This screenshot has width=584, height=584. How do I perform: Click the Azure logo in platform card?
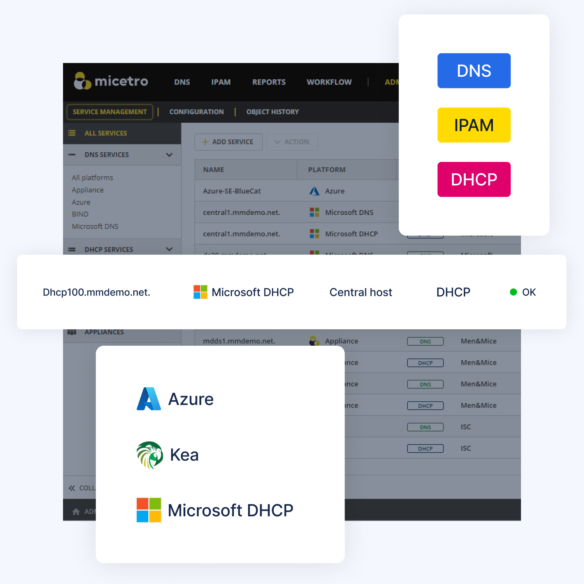coord(149,399)
